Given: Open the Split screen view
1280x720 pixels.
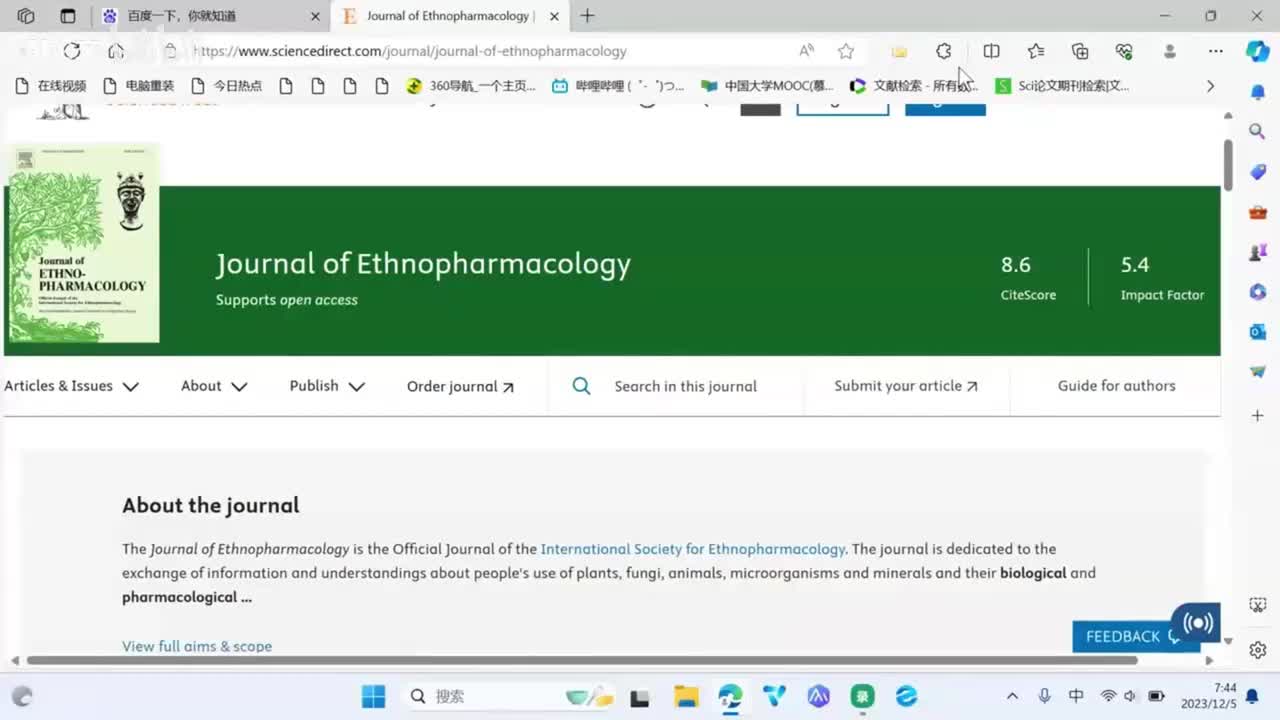Looking at the screenshot, I should pos(991,51).
